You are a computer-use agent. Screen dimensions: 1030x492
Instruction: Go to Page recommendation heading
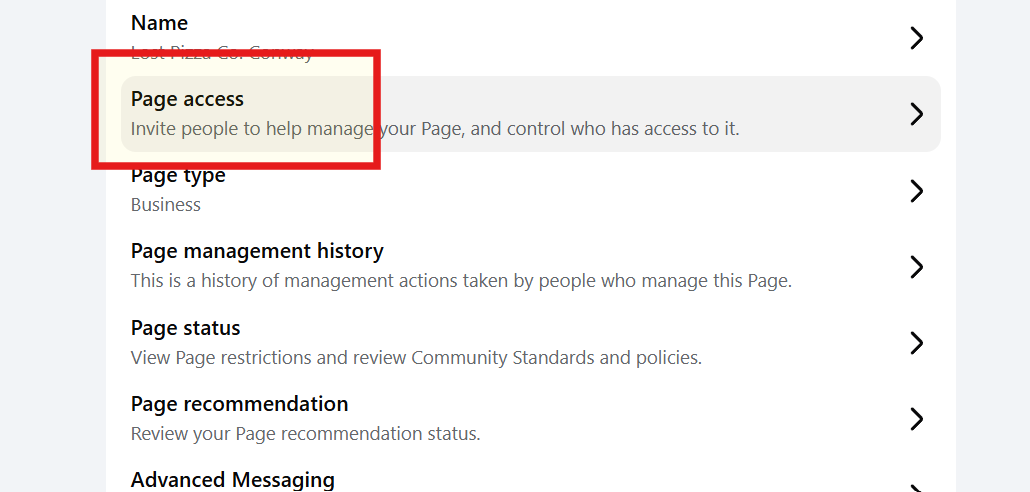239,404
